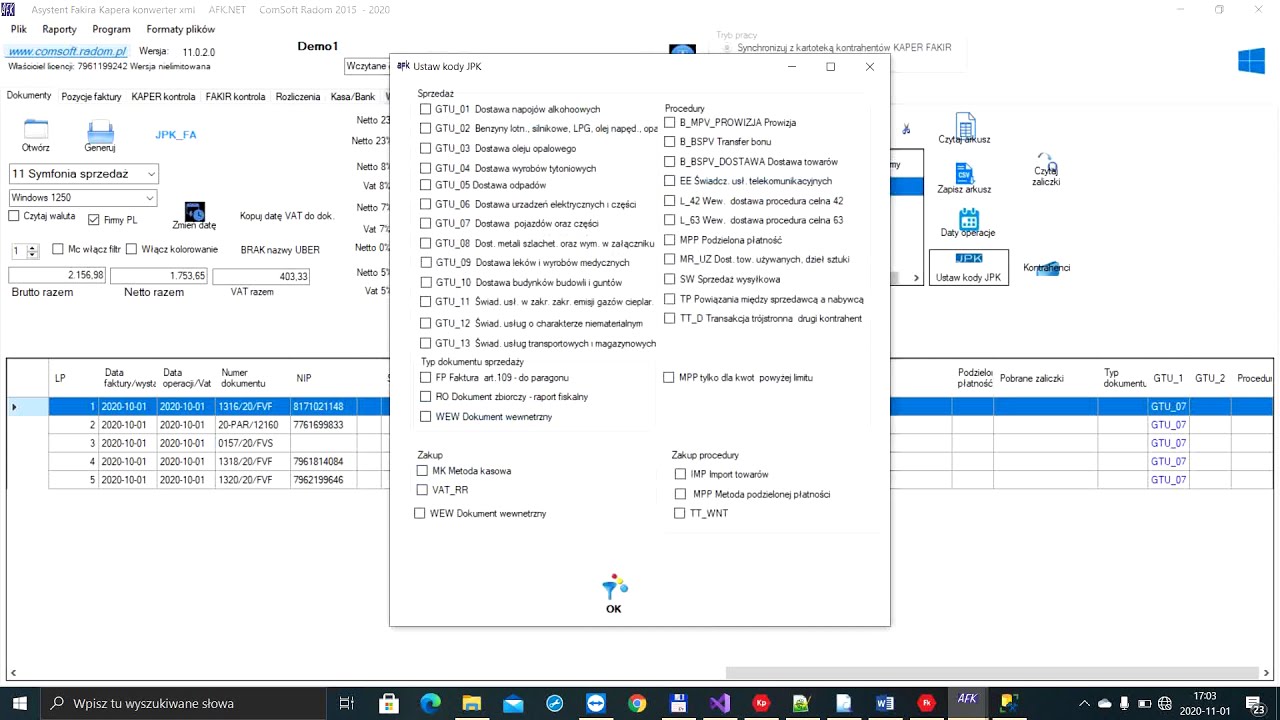Click the Zapisz arkusz CSV icon

click(x=964, y=174)
